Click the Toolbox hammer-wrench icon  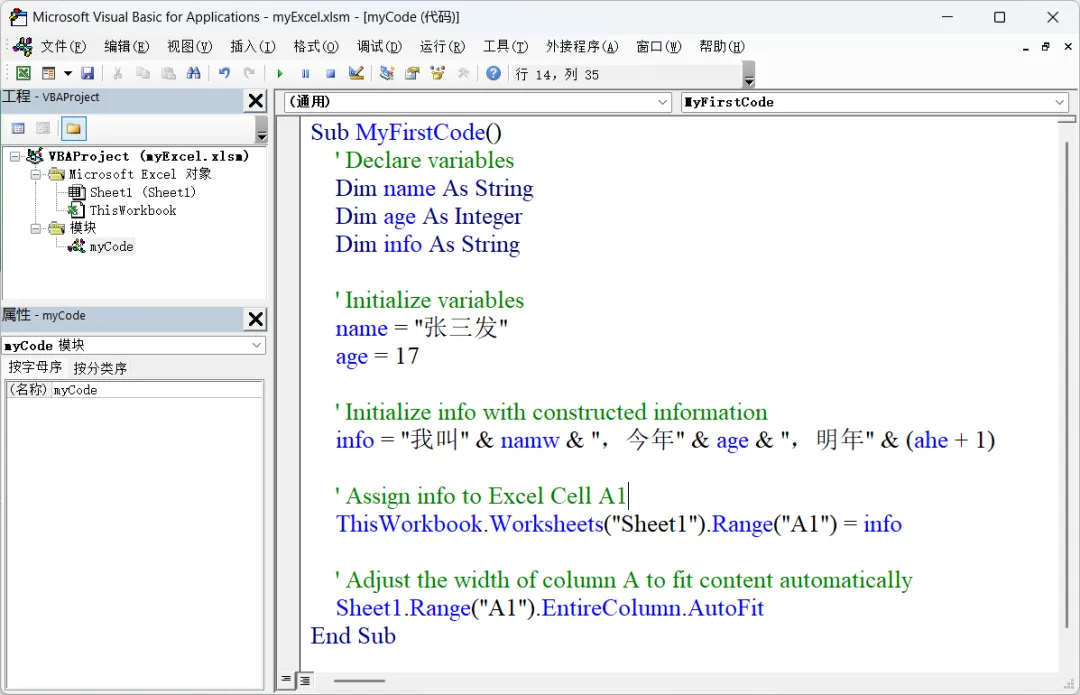click(463, 73)
